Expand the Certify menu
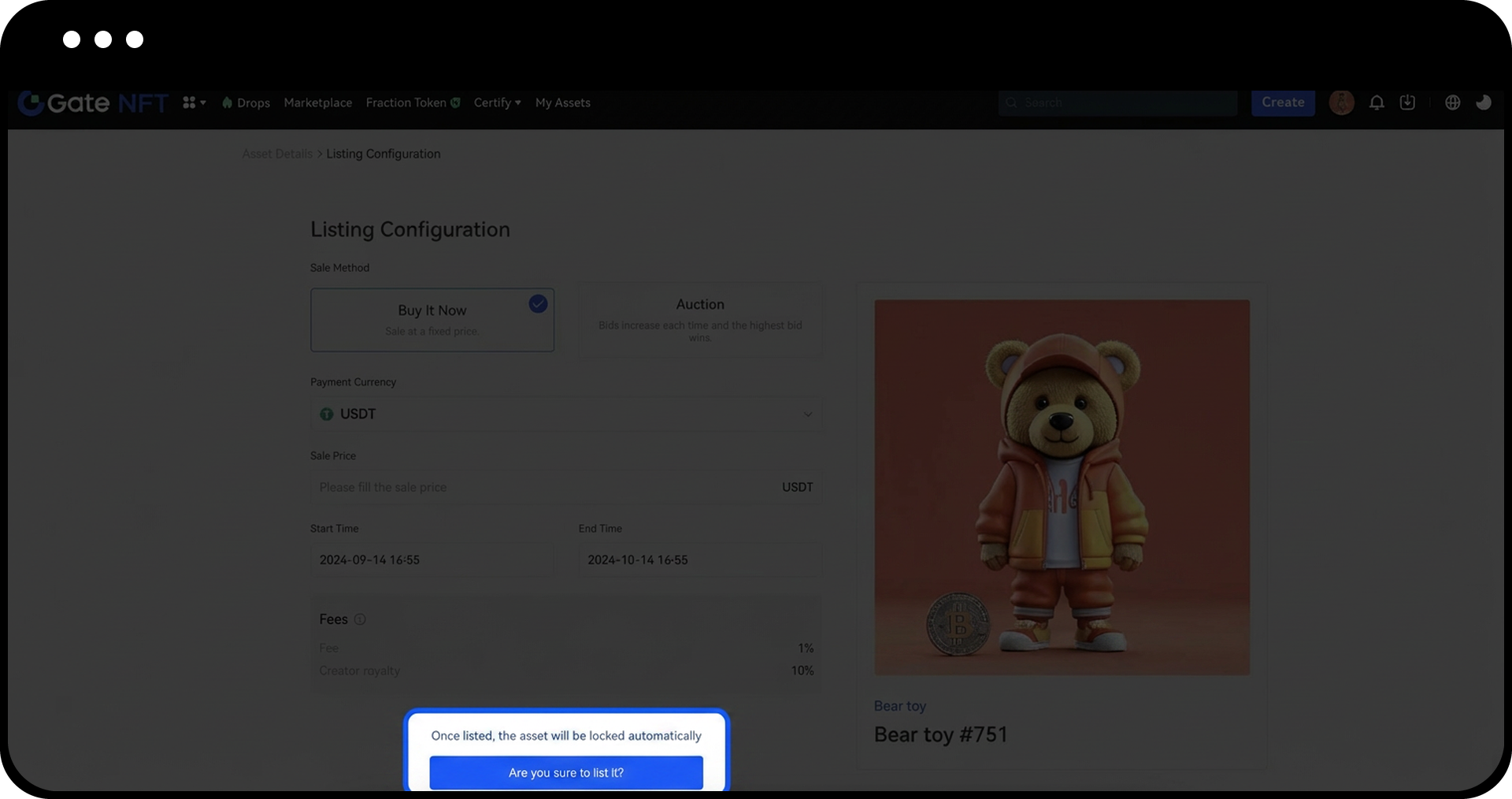The width and height of the screenshot is (1512, 799). pyautogui.click(x=497, y=103)
